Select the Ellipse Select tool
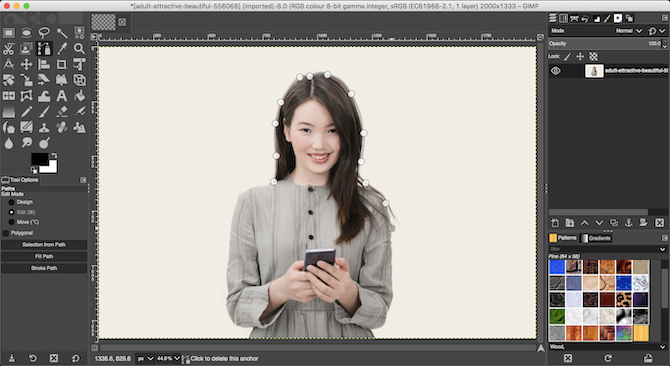 point(26,32)
